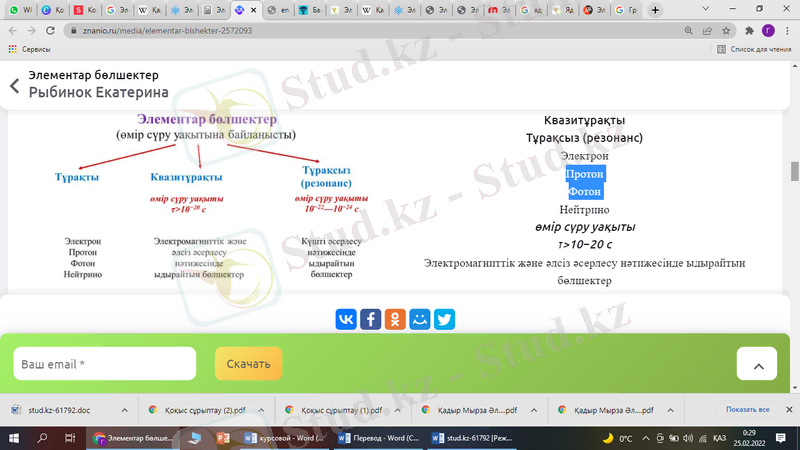Screen dimensions: 800x450
Task: Share via Facebook icon
Action: [x=370, y=319]
